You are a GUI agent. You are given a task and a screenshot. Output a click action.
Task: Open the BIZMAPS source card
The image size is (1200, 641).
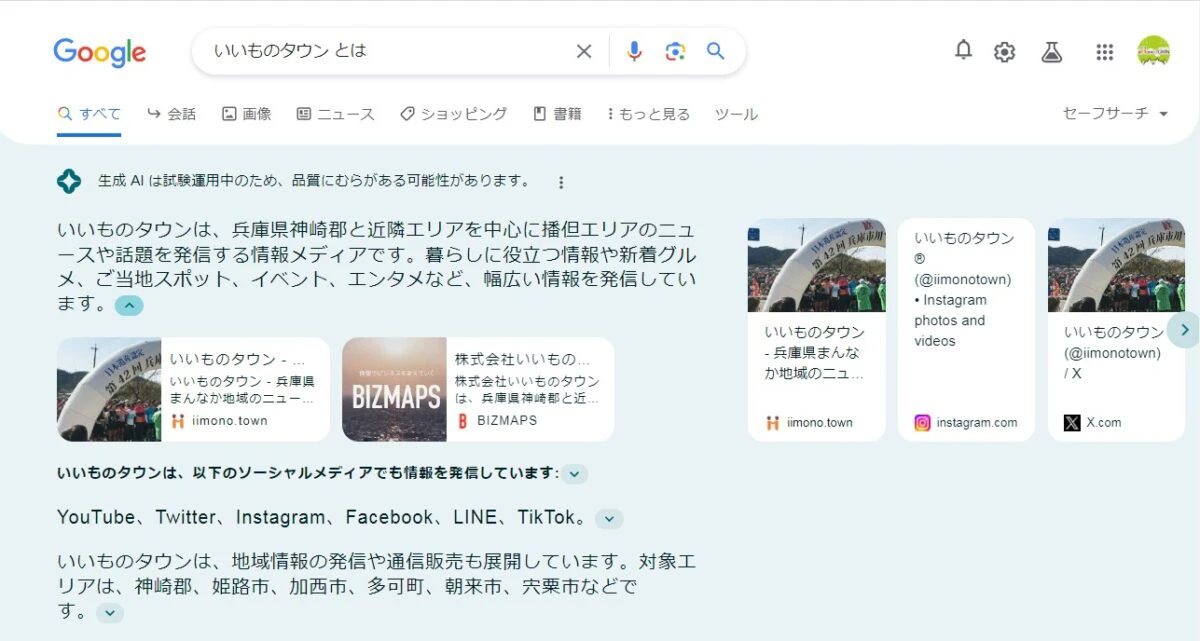point(478,389)
